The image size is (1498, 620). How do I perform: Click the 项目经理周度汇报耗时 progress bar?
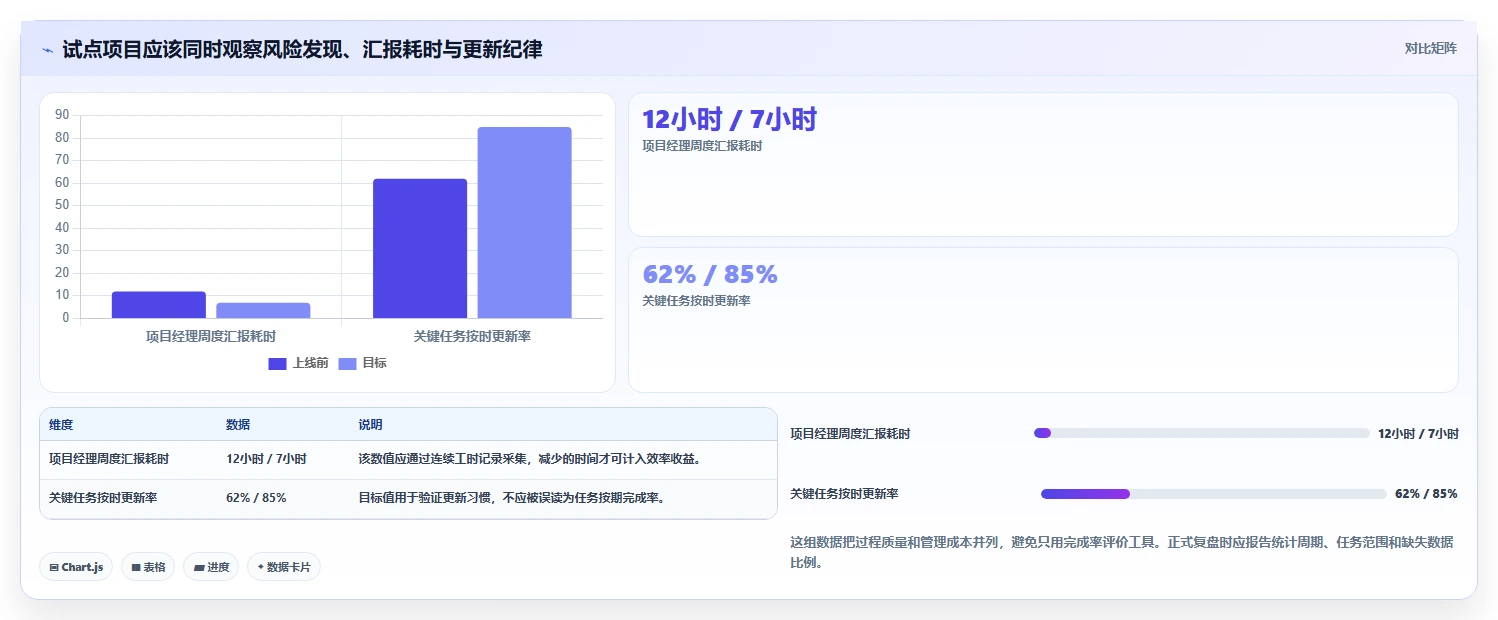pos(1201,433)
